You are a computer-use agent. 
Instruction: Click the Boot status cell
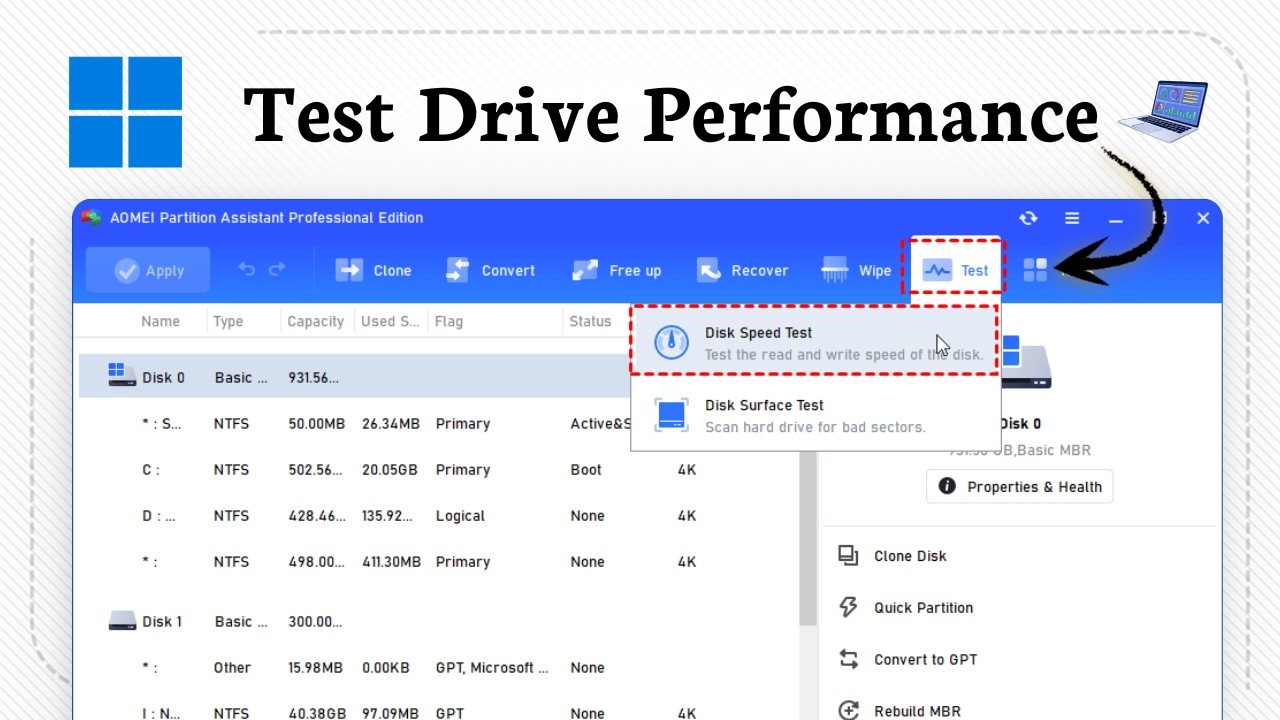pyautogui.click(x=586, y=470)
